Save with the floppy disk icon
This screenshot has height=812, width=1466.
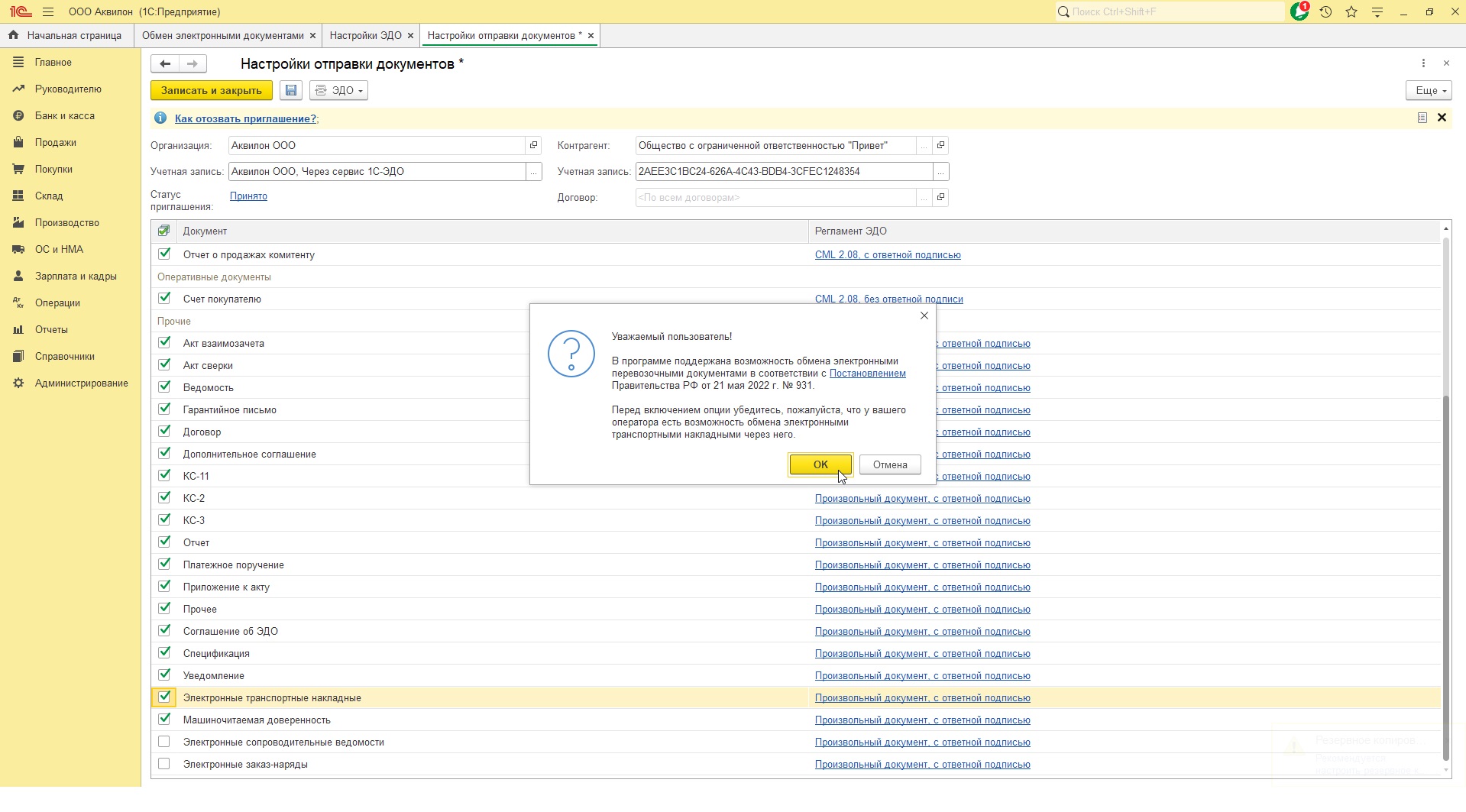coord(291,90)
